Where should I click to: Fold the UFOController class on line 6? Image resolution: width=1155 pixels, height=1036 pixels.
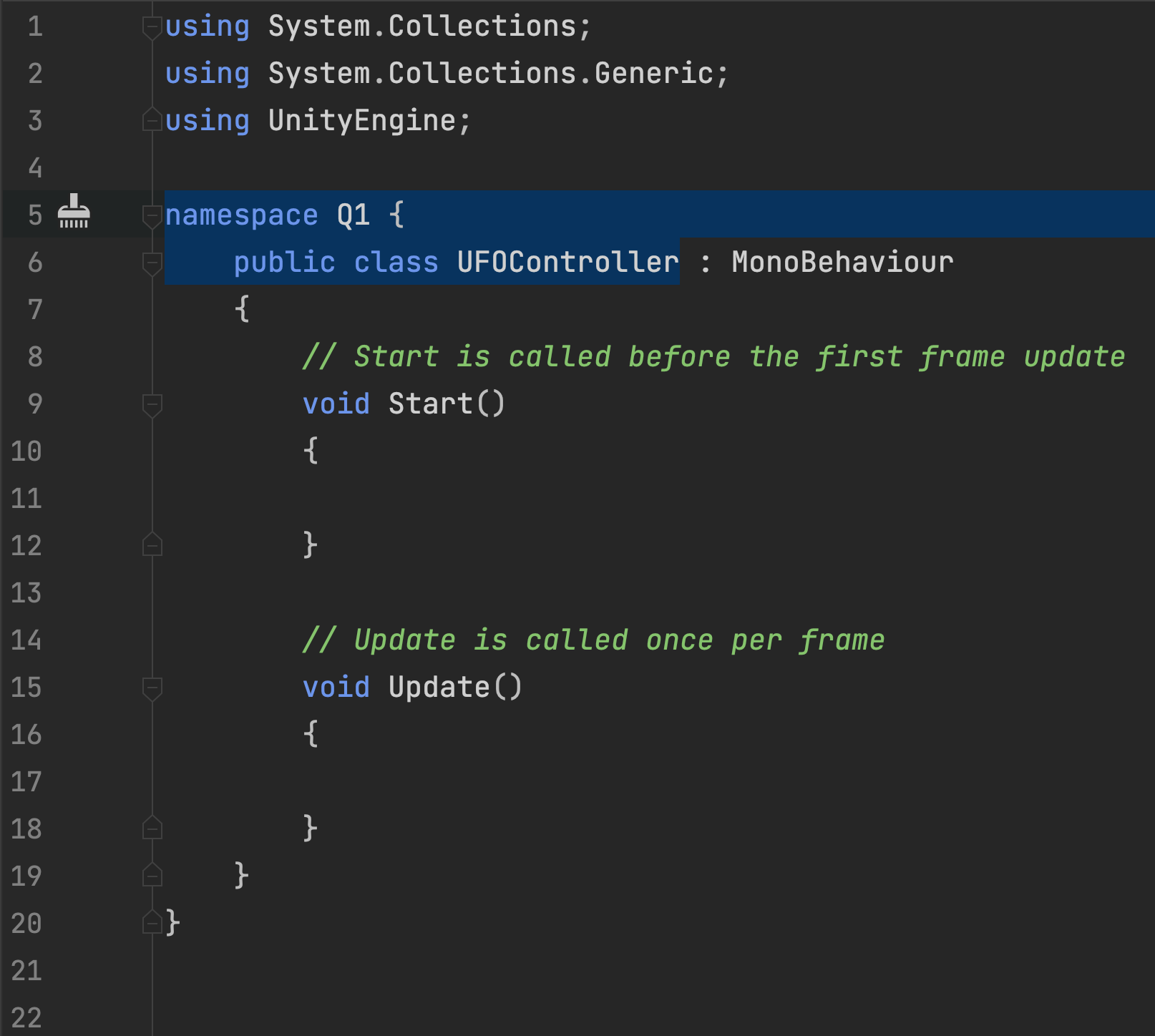tap(152, 263)
